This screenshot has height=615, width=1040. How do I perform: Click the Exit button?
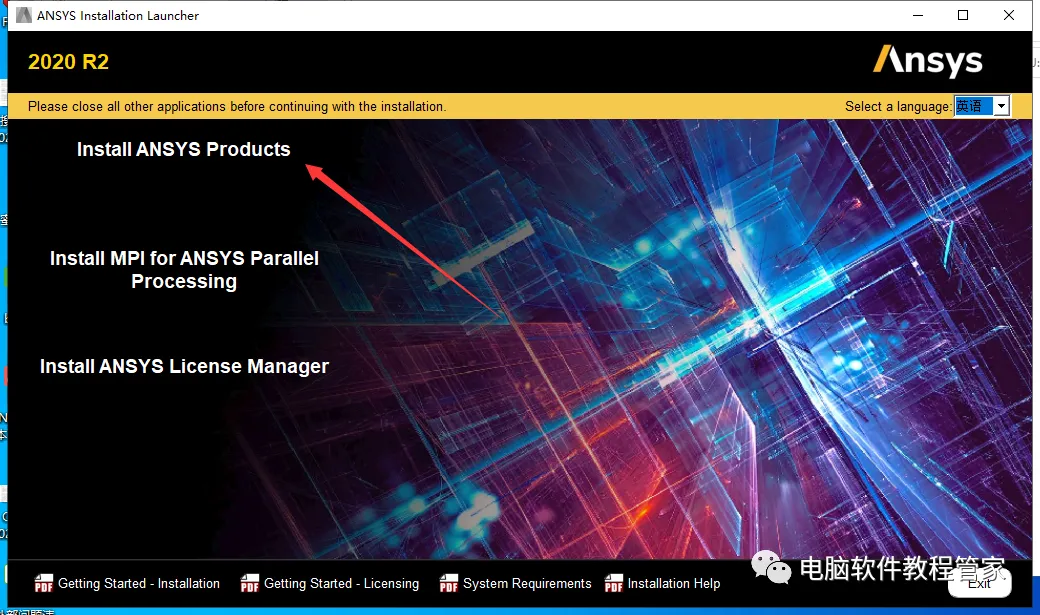(x=980, y=584)
